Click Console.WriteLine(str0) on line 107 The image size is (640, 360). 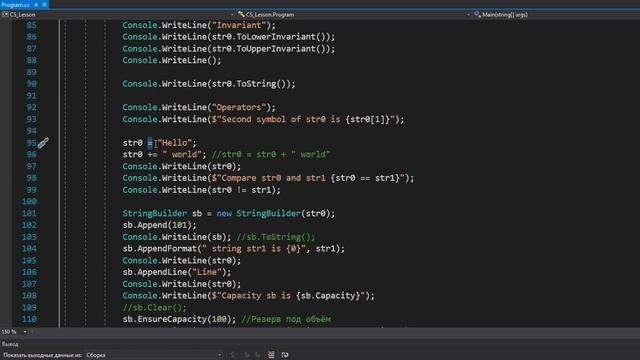pyautogui.click(x=182, y=284)
